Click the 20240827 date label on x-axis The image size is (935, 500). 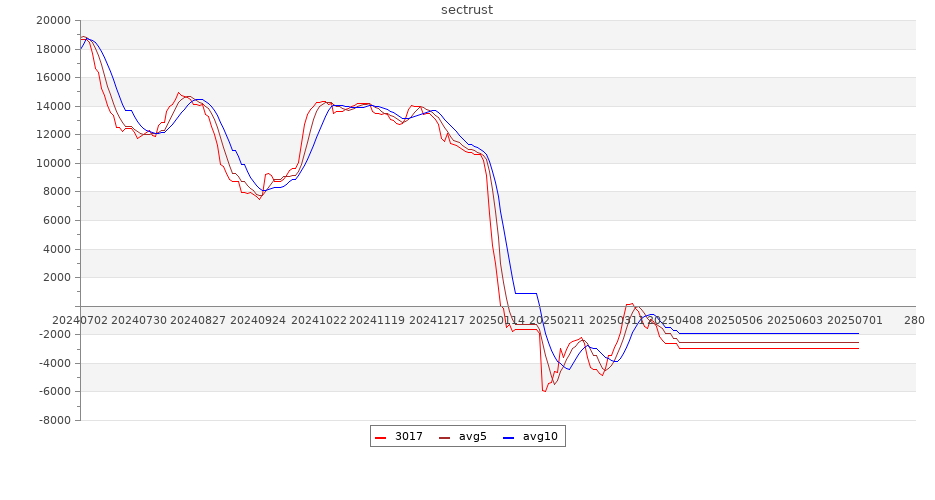tap(198, 320)
